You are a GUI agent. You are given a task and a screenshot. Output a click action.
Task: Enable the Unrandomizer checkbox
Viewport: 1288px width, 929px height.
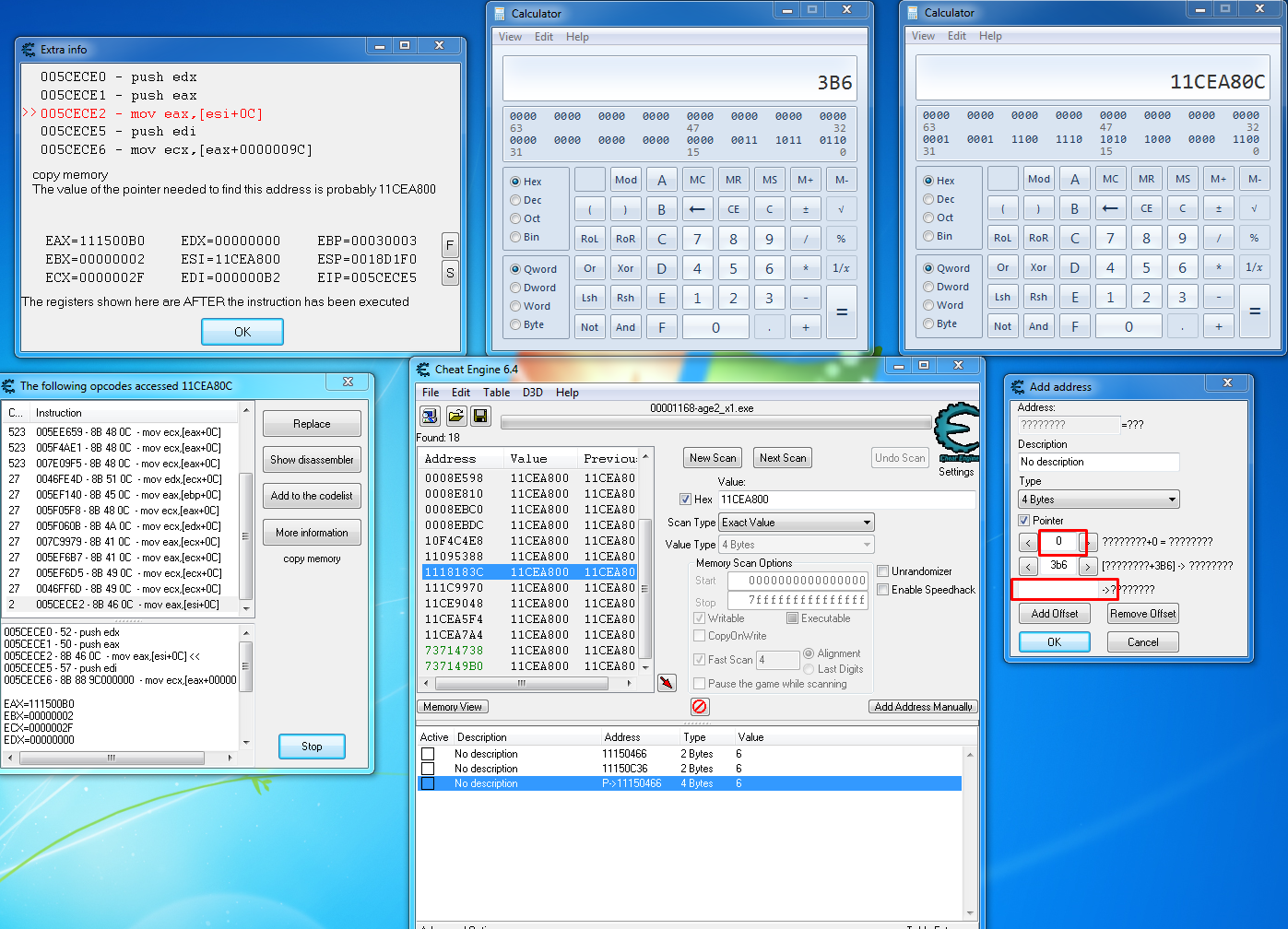[x=883, y=571]
